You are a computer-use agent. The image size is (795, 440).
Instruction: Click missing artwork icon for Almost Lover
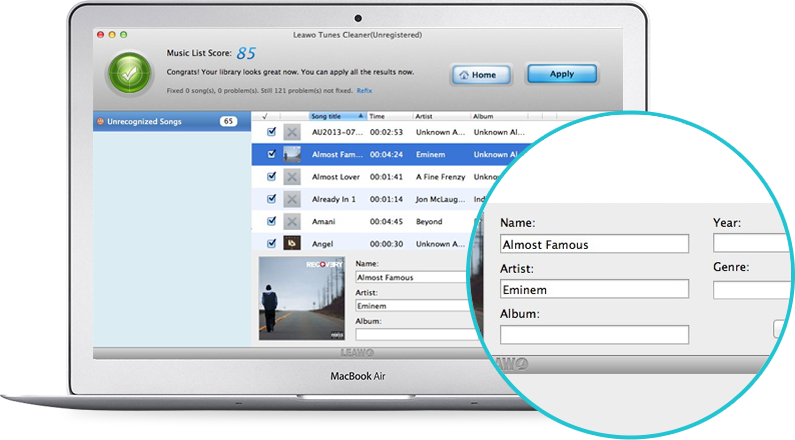[292, 177]
